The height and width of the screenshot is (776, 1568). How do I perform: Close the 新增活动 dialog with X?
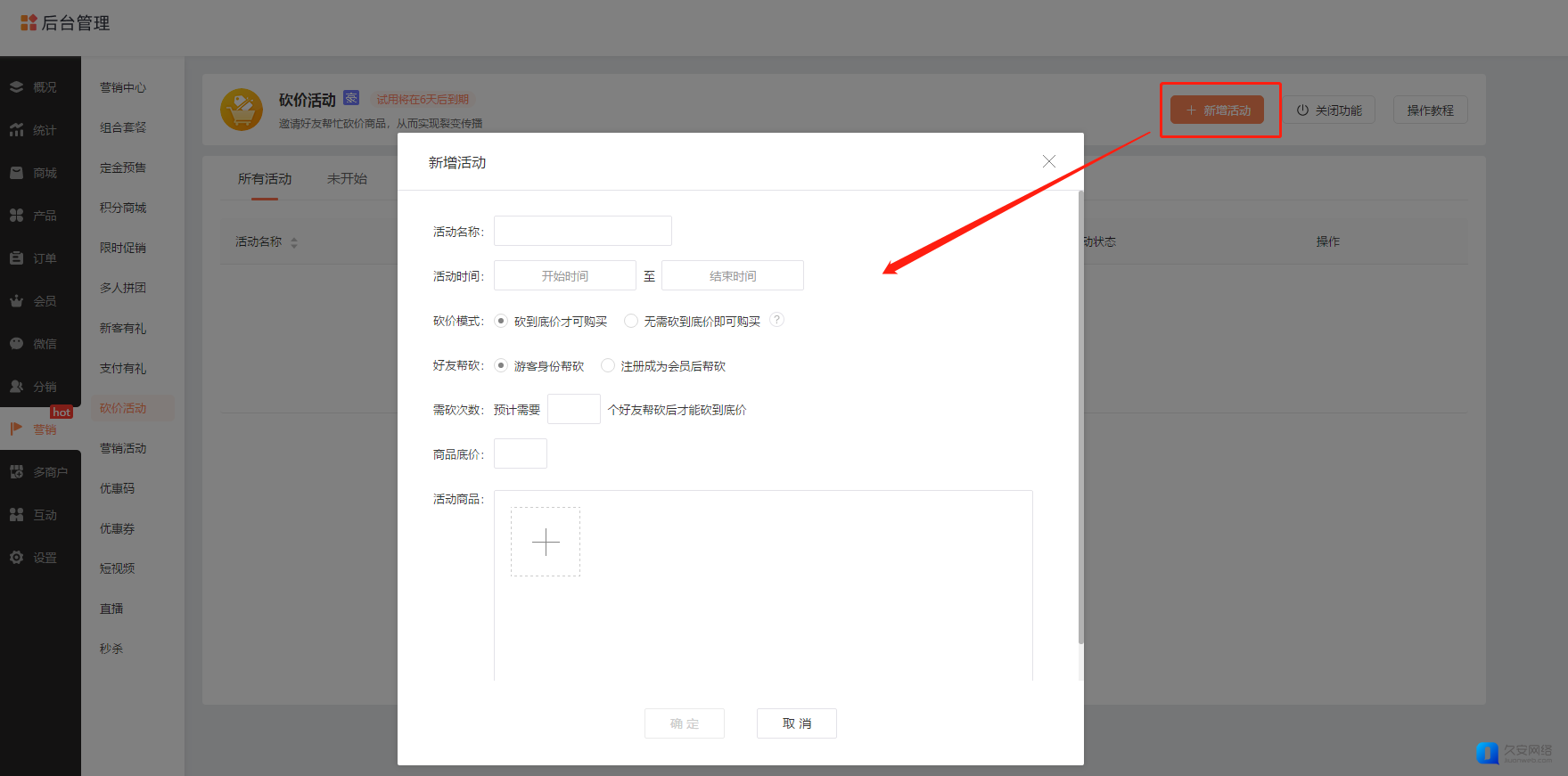1049,161
